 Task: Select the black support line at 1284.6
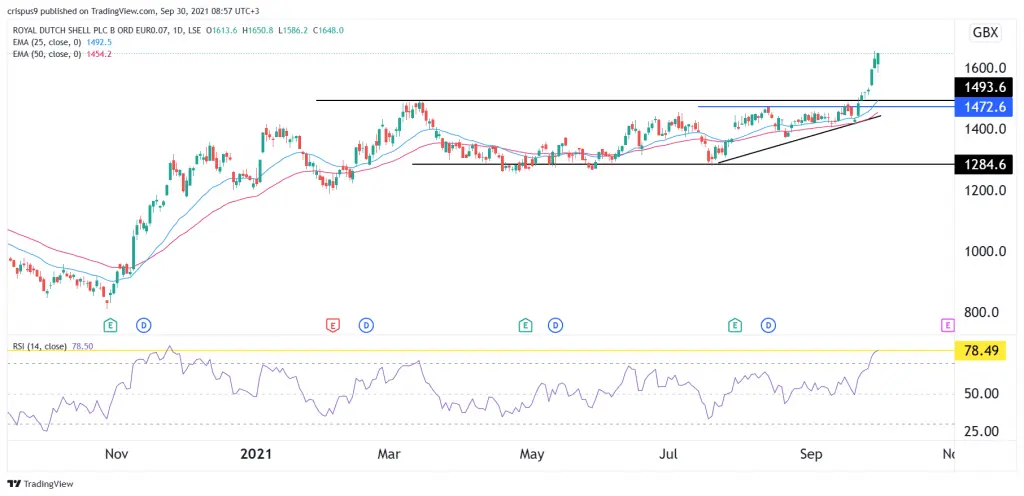click(682, 164)
